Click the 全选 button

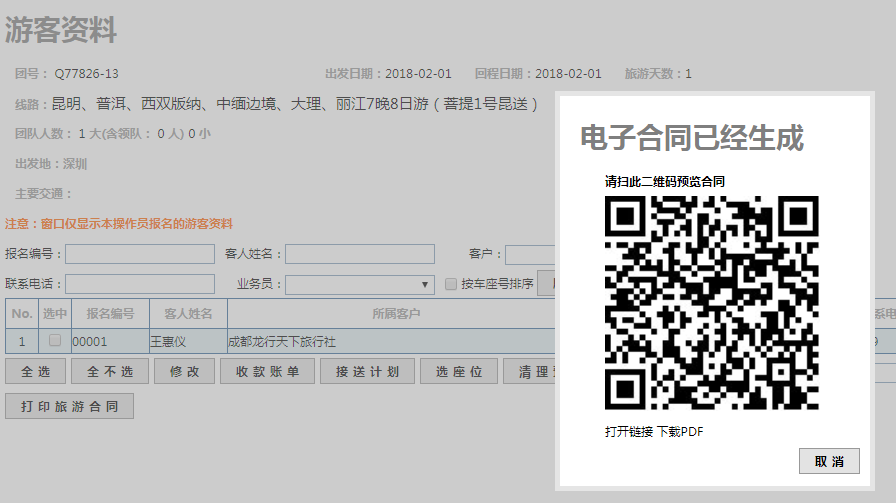pos(35,372)
